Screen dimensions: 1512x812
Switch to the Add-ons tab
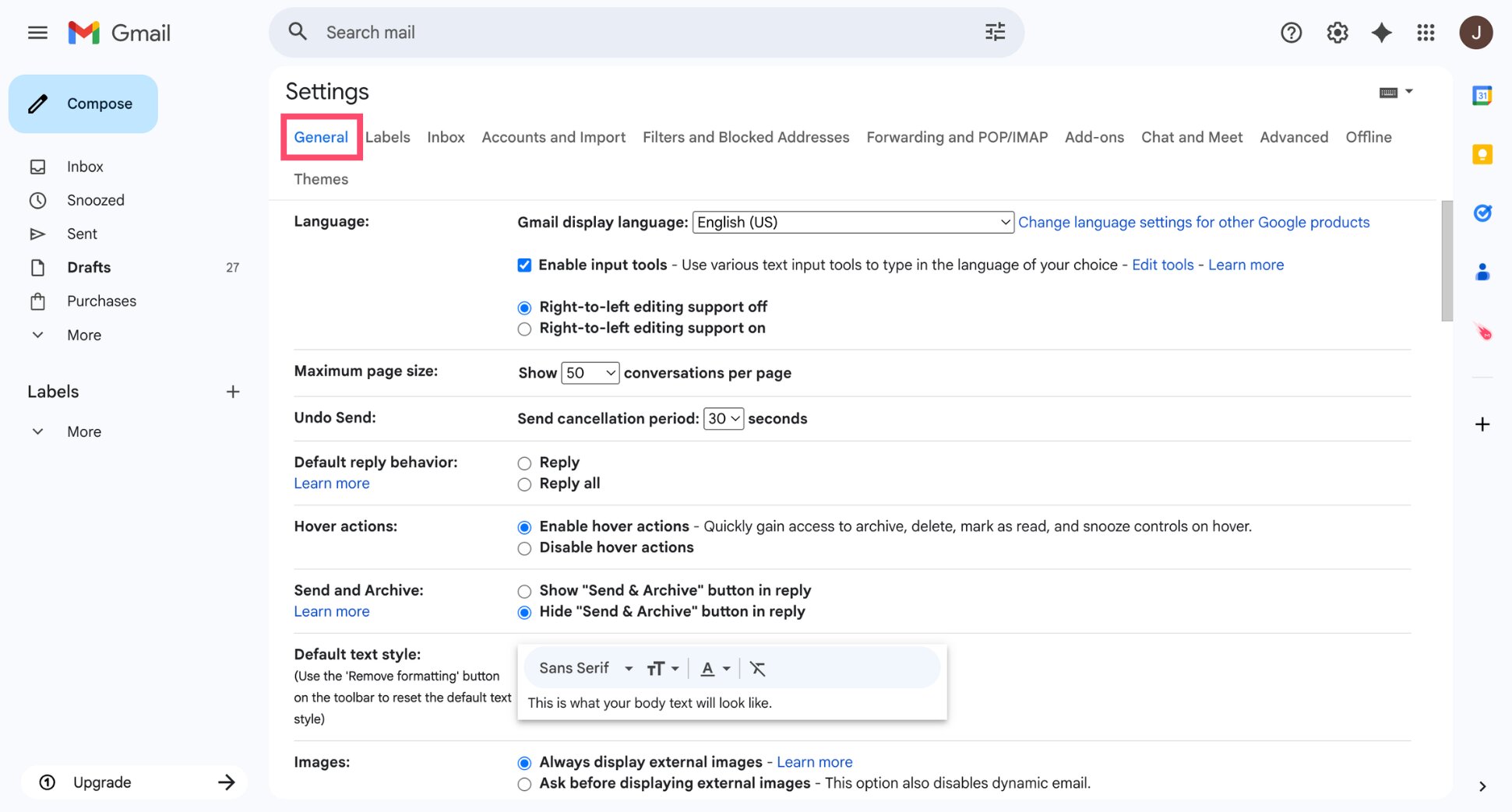tap(1094, 137)
